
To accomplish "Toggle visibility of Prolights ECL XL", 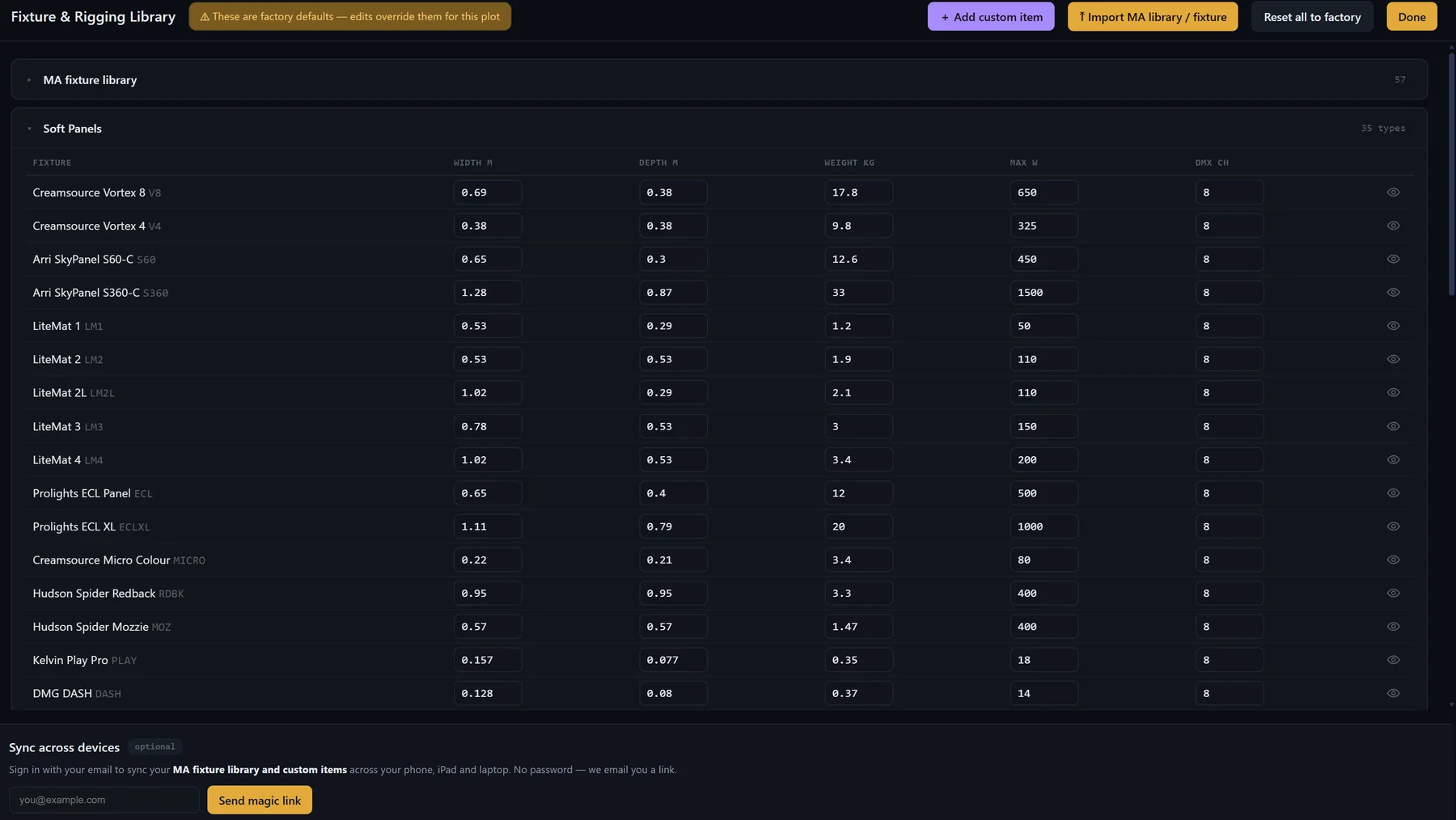I will pyautogui.click(x=1393, y=526).
